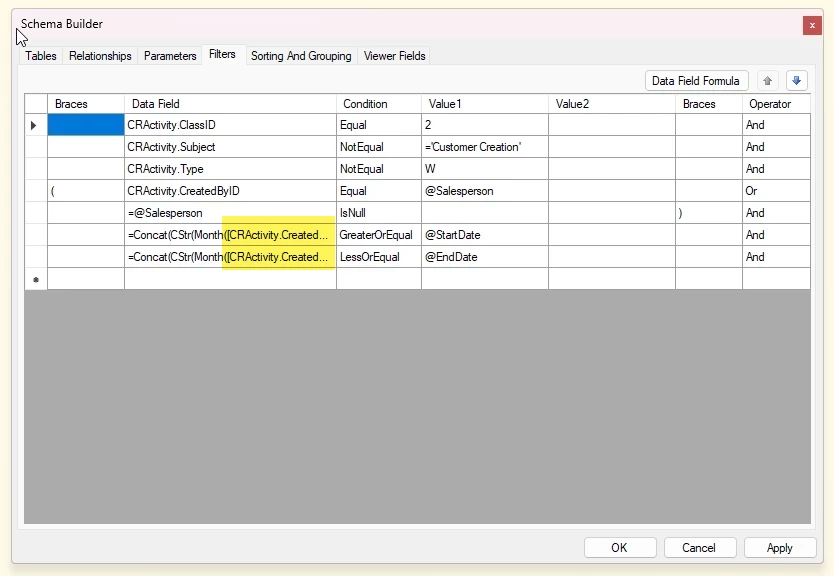Click the Value2 cell in ClassID row

pos(612,125)
